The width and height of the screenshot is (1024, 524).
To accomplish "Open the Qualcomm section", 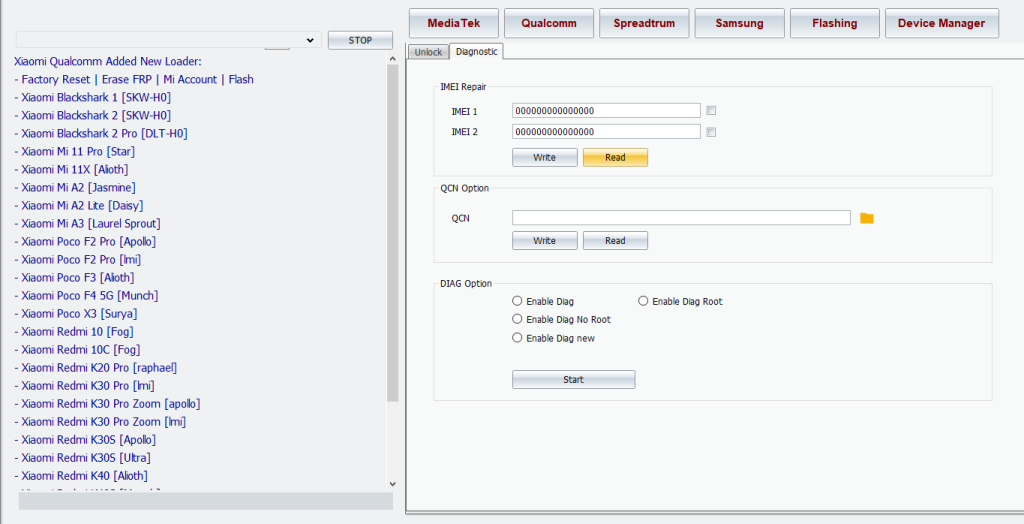I will tap(549, 23).
